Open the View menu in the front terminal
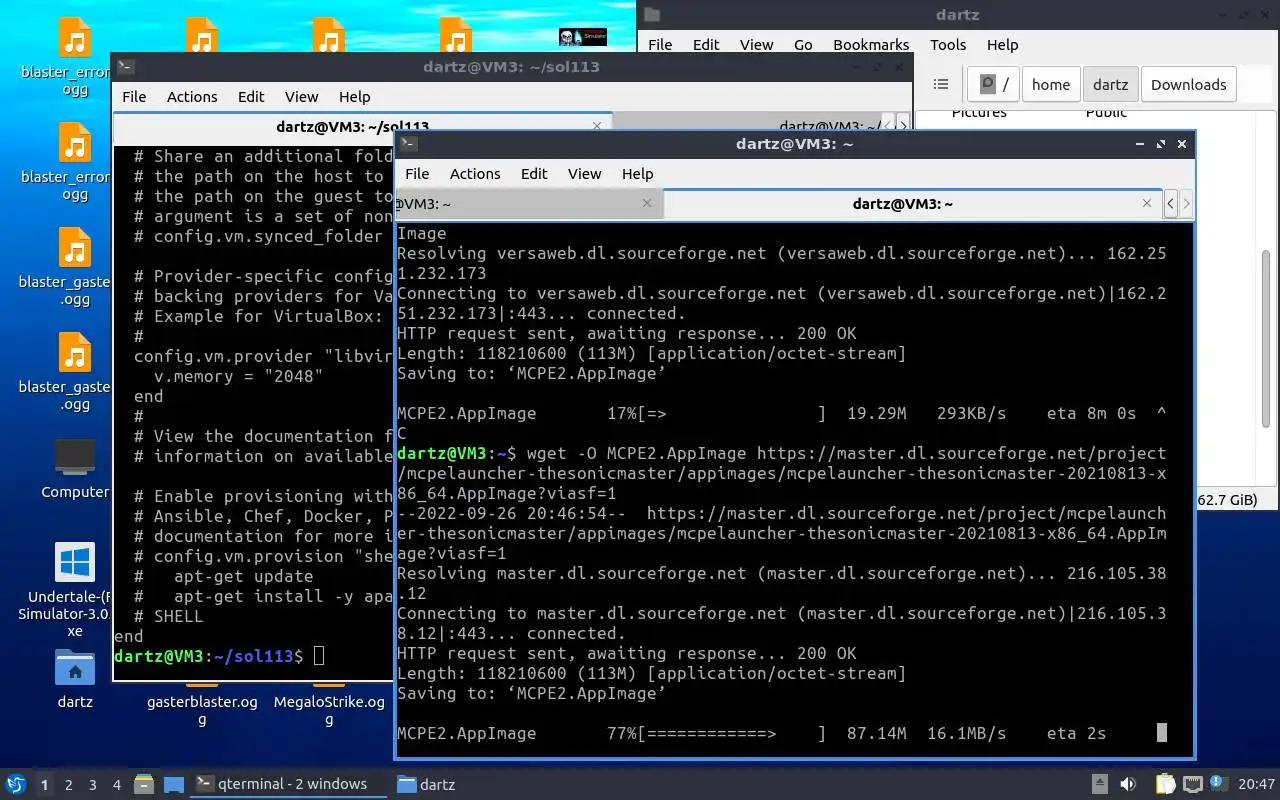 point(584,173)
